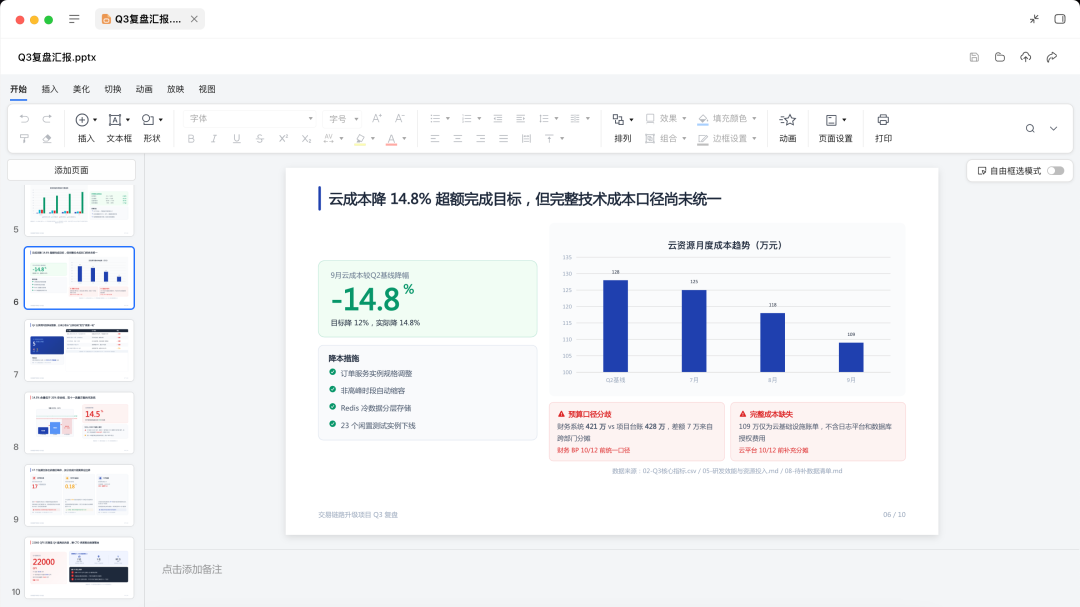Image resolution: width=1080 pixels, height=607 pixels.
Task: Switch to the 放映 tab
Action: 176,89
